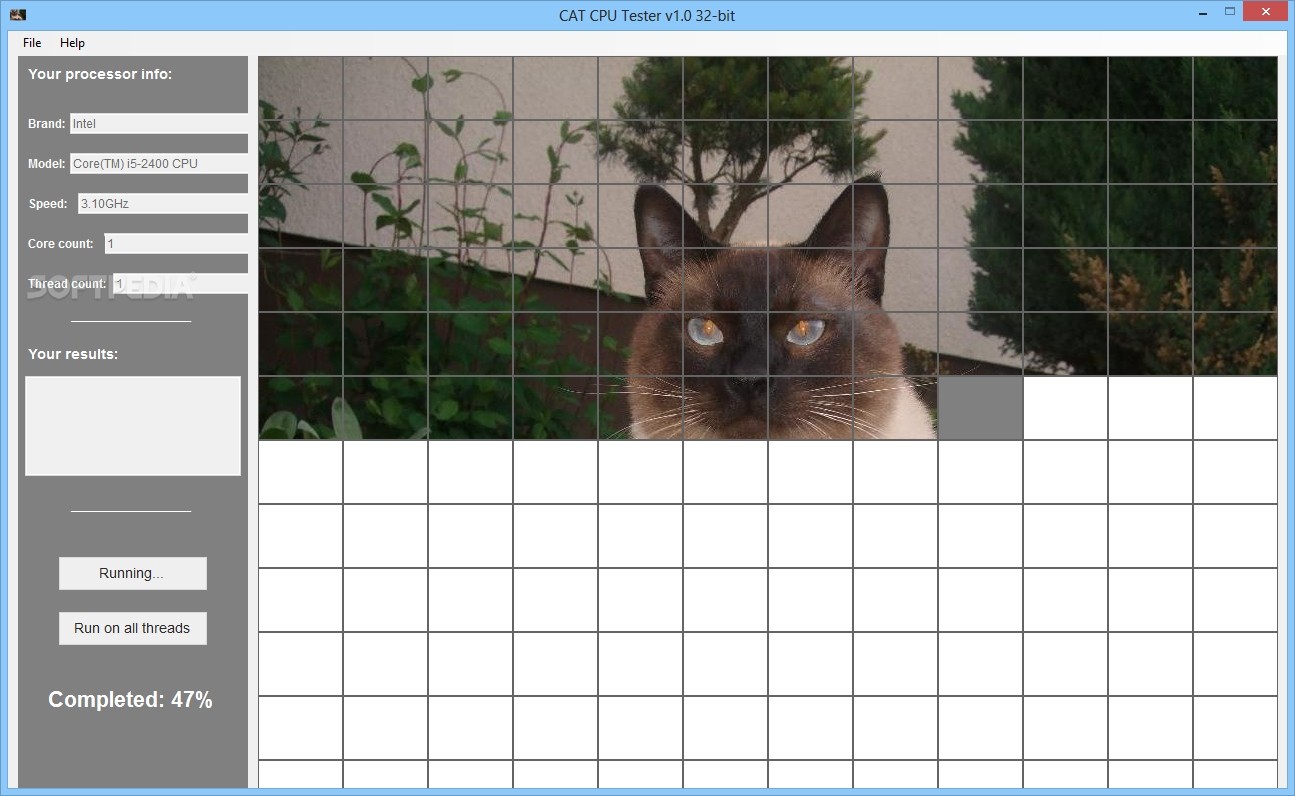Maximize the CAT CPU Tester window
This screenshot has height=796, width=1295.
point(1231,13)
